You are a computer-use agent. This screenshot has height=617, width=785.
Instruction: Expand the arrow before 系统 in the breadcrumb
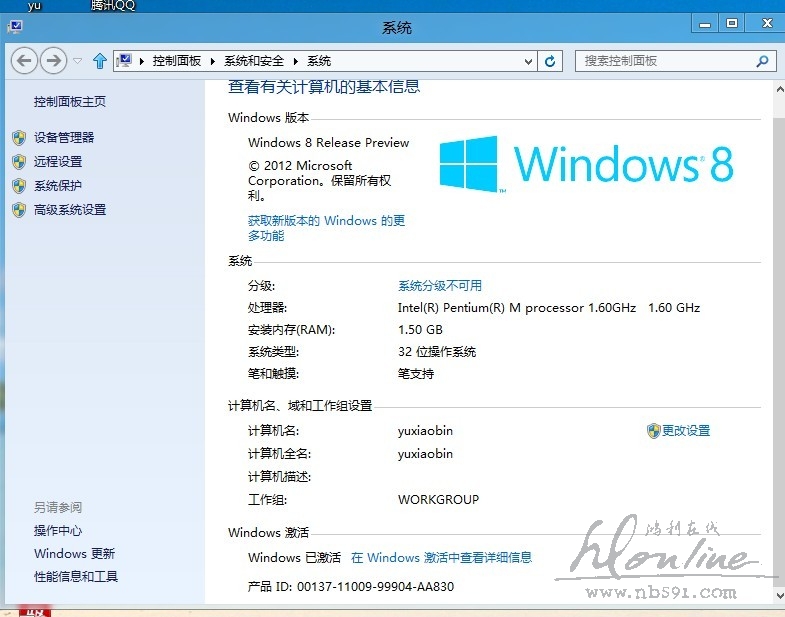coord(296,61)
